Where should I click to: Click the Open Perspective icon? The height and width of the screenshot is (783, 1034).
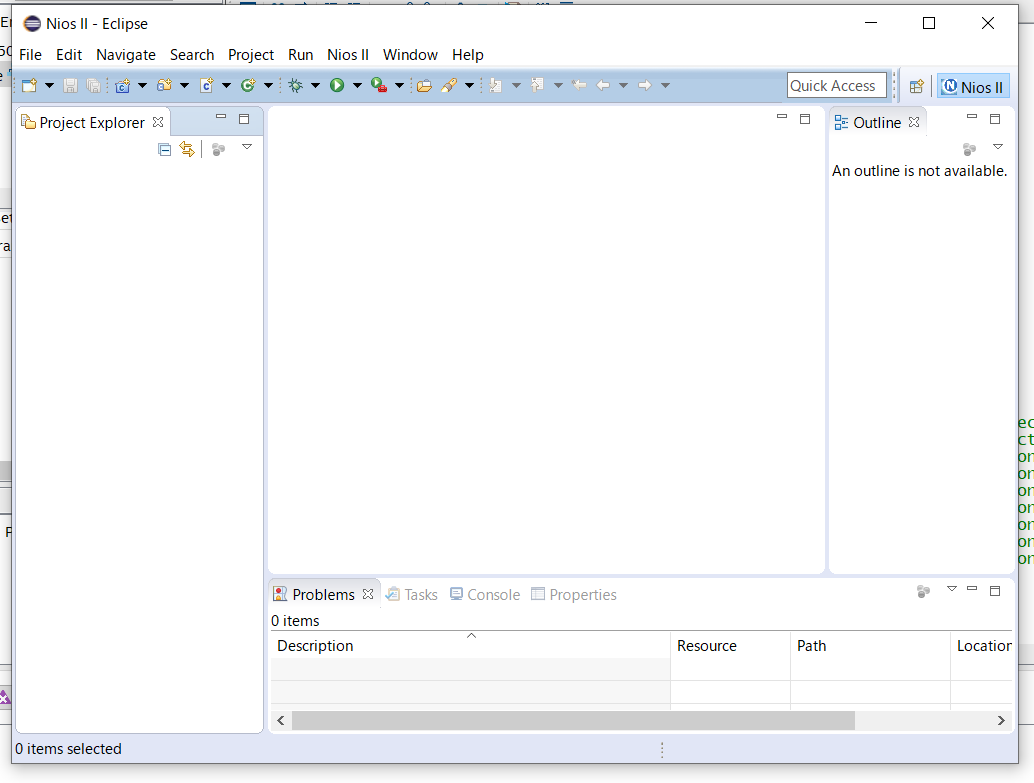tap(916, 86)
